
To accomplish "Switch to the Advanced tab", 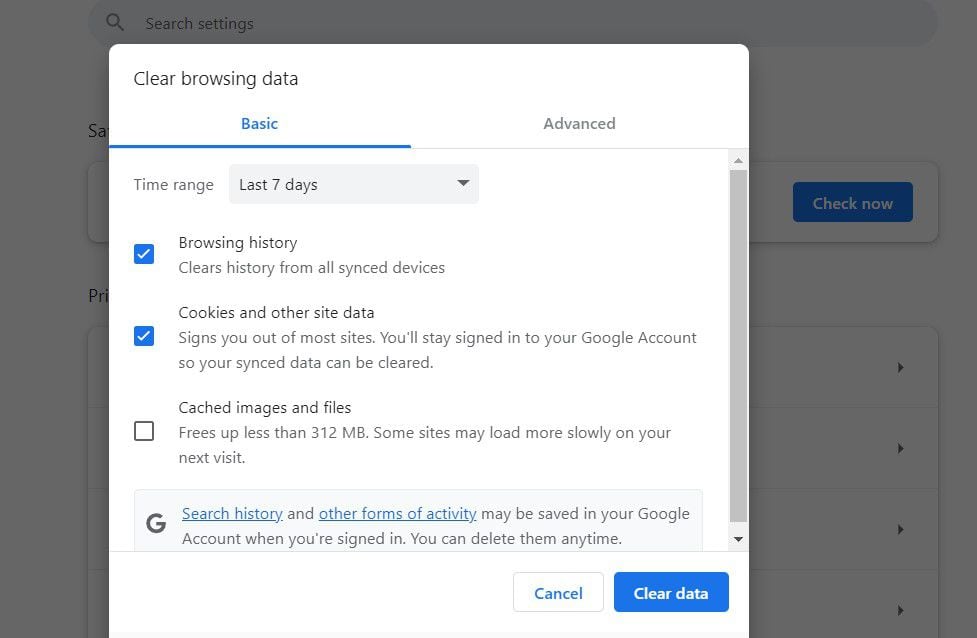I will (x=579, y=124).
